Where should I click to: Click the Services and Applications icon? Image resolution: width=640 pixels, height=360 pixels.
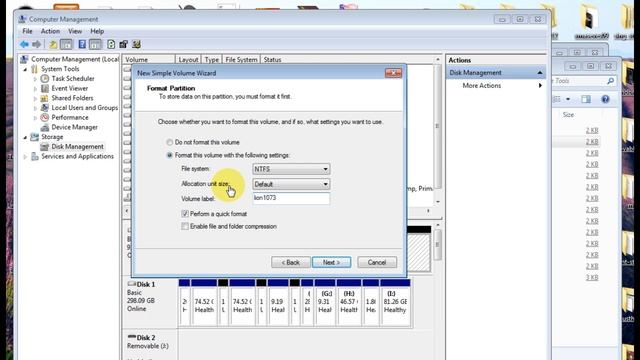(35, 156)
